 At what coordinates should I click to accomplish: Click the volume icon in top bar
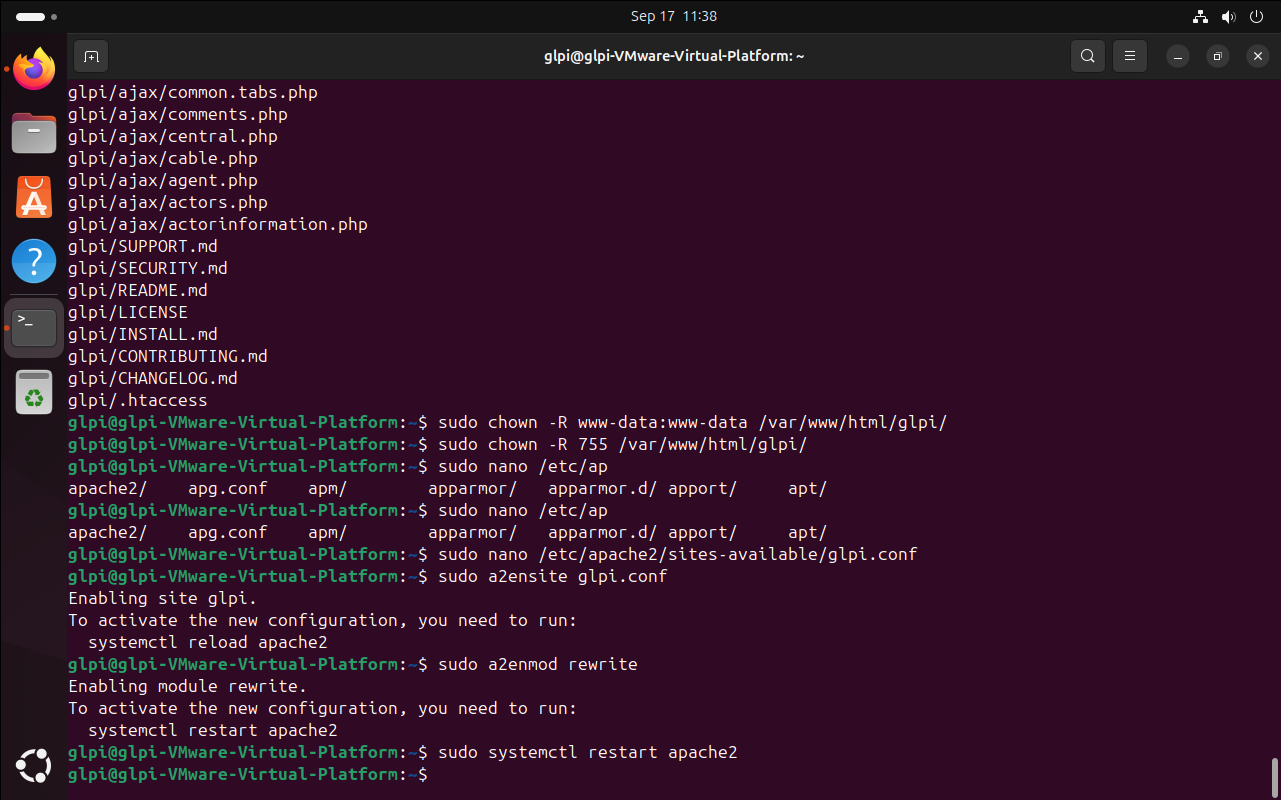coord(1229,17)
